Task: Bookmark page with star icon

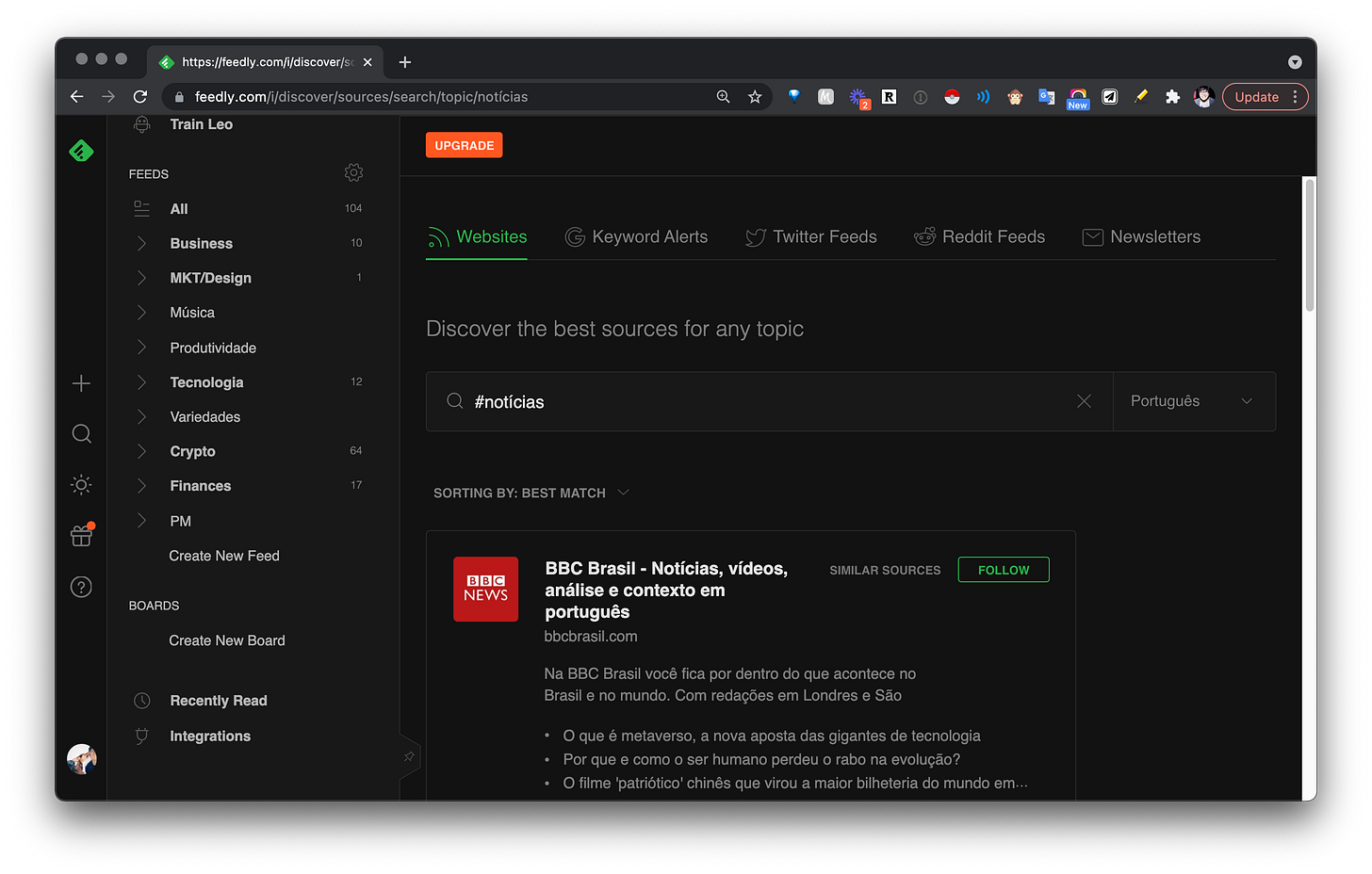Action: coord(755,97)
